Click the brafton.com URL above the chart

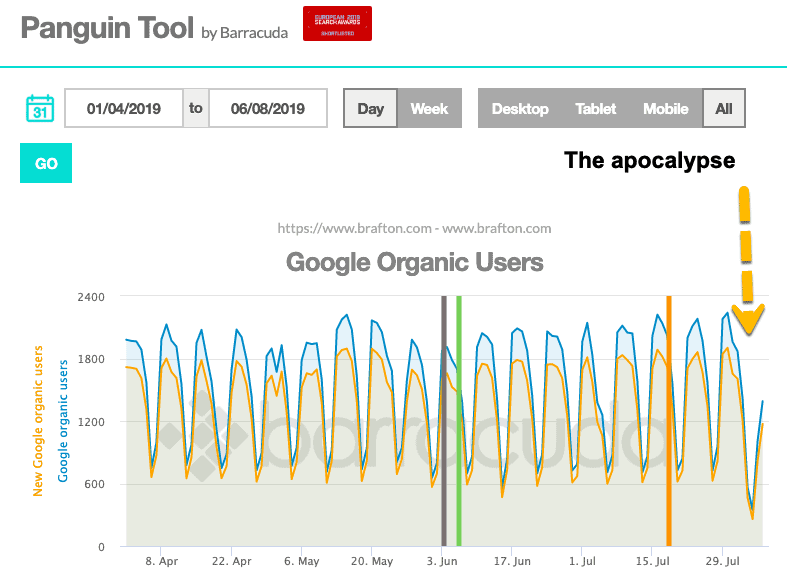coord(415,228)
